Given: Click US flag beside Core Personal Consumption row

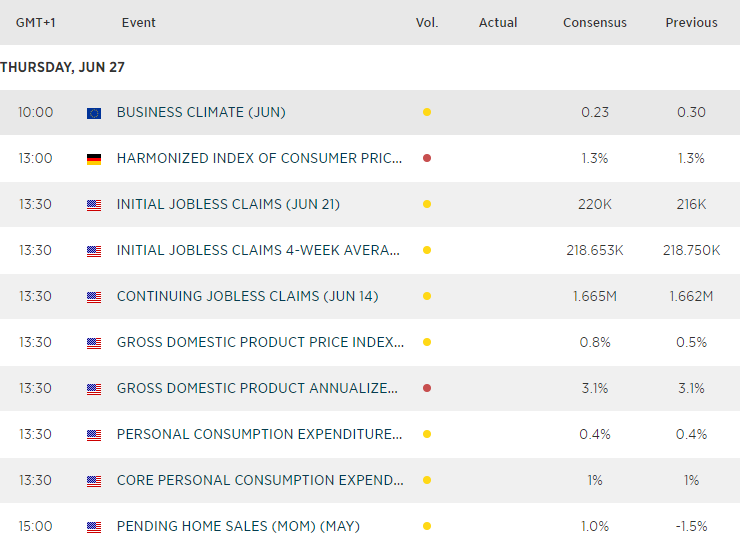Looking at the screenshot, I should [94, 481].
